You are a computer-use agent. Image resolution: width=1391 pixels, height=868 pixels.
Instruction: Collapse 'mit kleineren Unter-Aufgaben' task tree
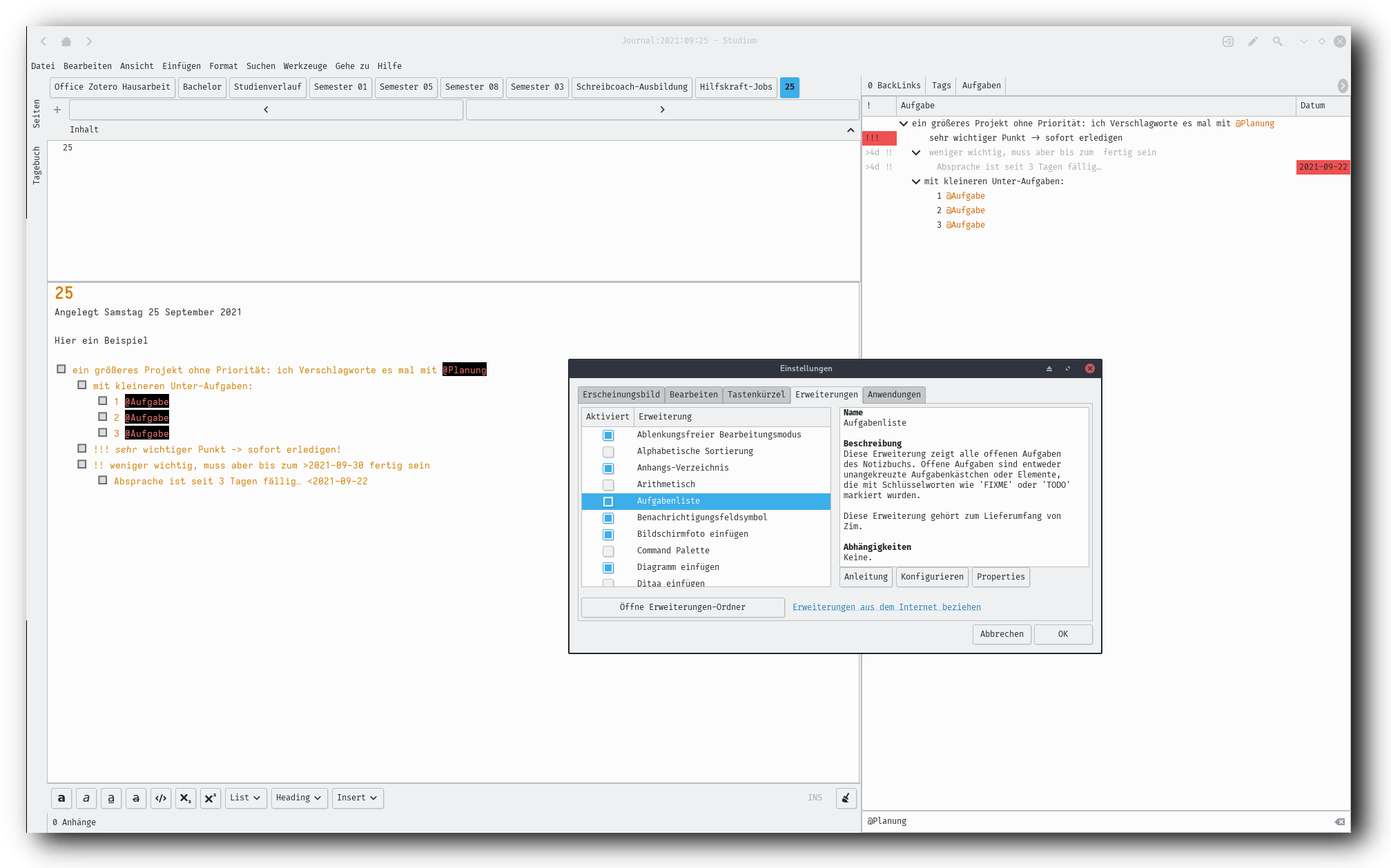point(916,181)
